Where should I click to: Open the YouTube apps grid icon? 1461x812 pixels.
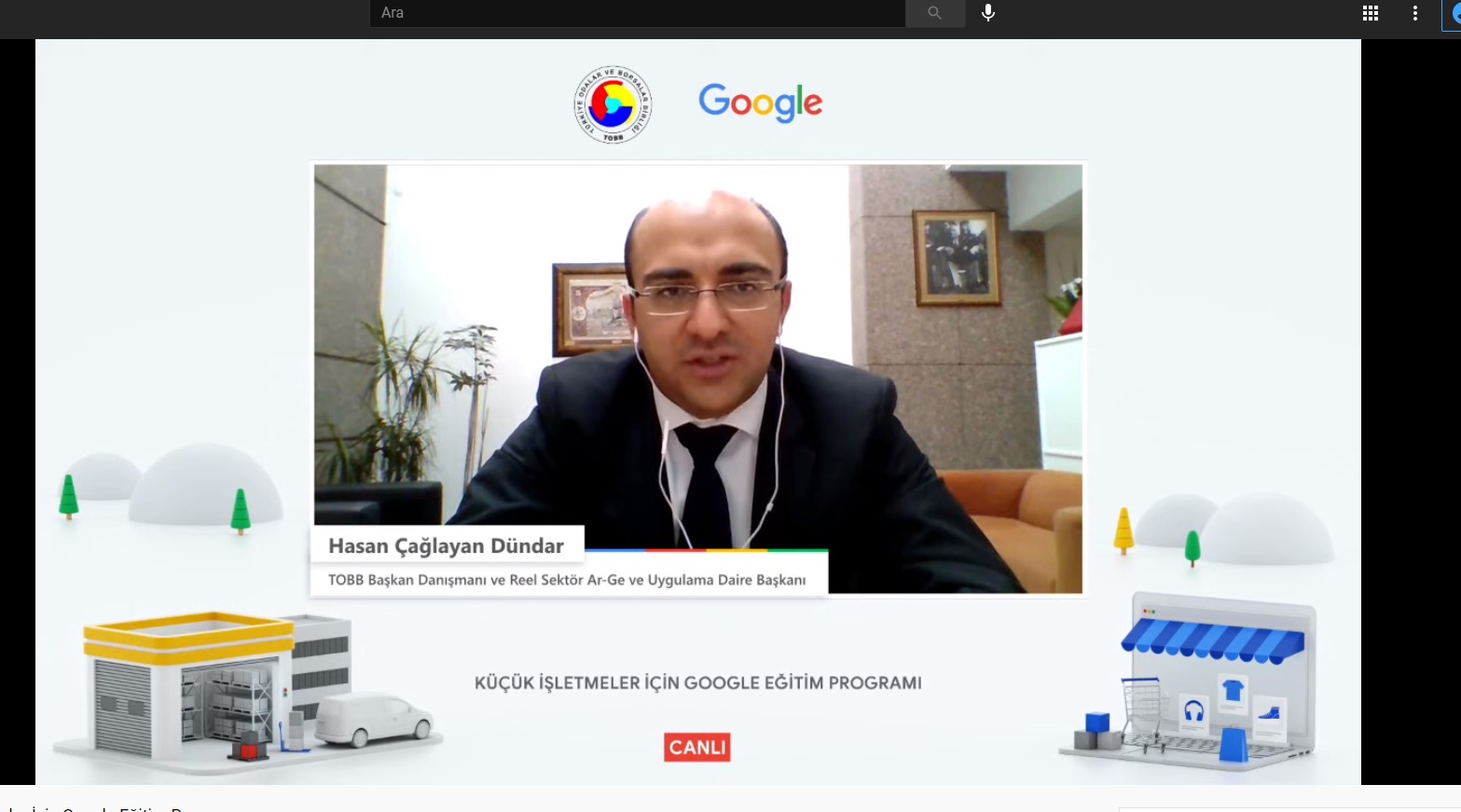1371,13
